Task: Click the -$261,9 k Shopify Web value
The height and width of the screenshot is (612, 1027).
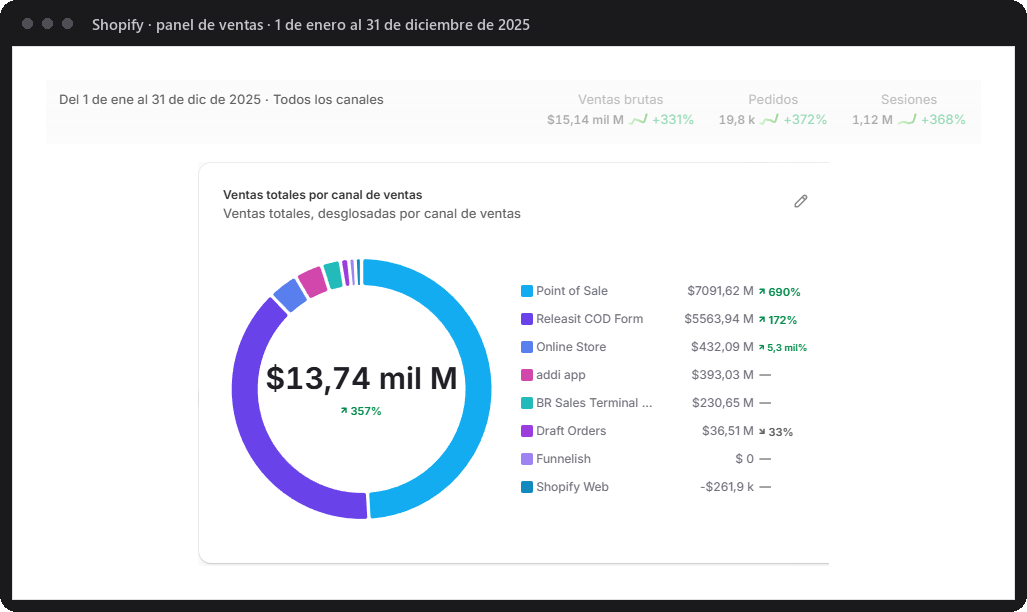Action: 727,487
